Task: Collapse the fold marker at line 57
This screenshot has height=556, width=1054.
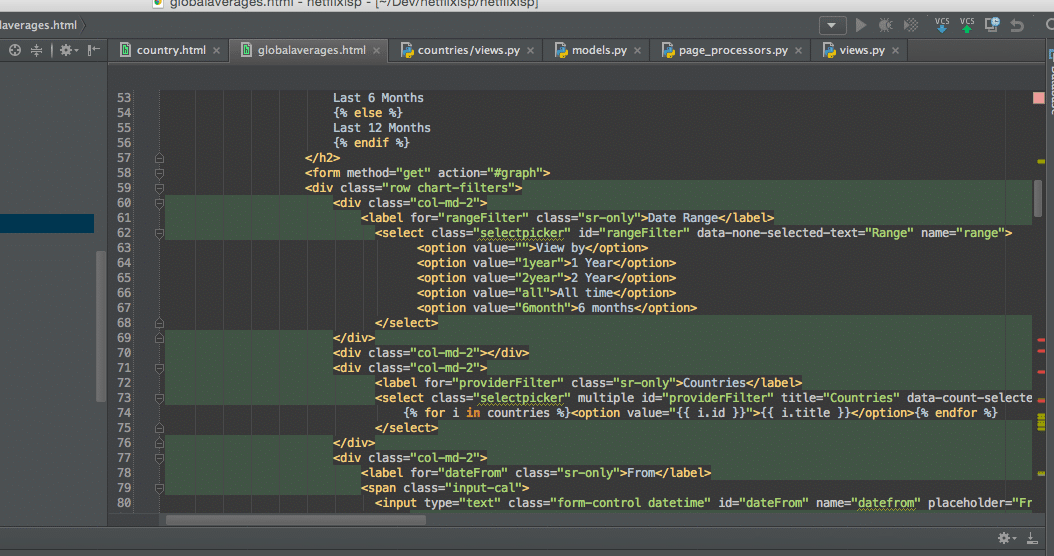Action: [x=159, y=158]
